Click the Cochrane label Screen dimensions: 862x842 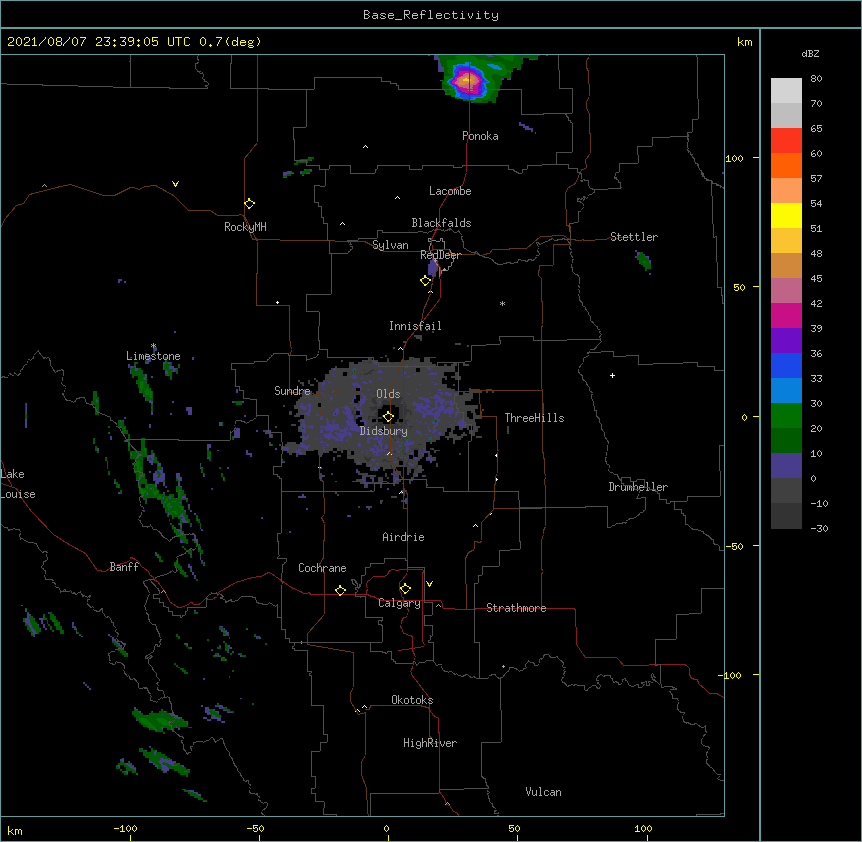(x=322, y=568)
